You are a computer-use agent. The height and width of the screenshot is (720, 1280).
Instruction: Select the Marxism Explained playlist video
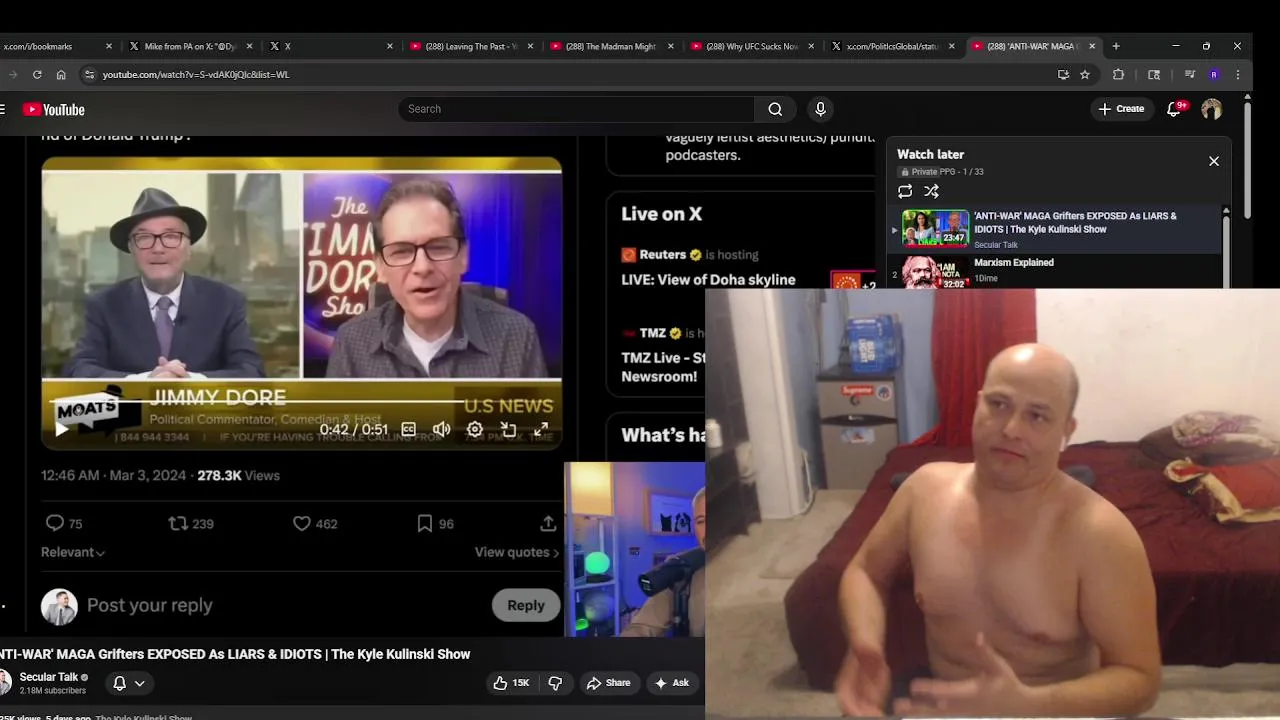[1055, 270]
